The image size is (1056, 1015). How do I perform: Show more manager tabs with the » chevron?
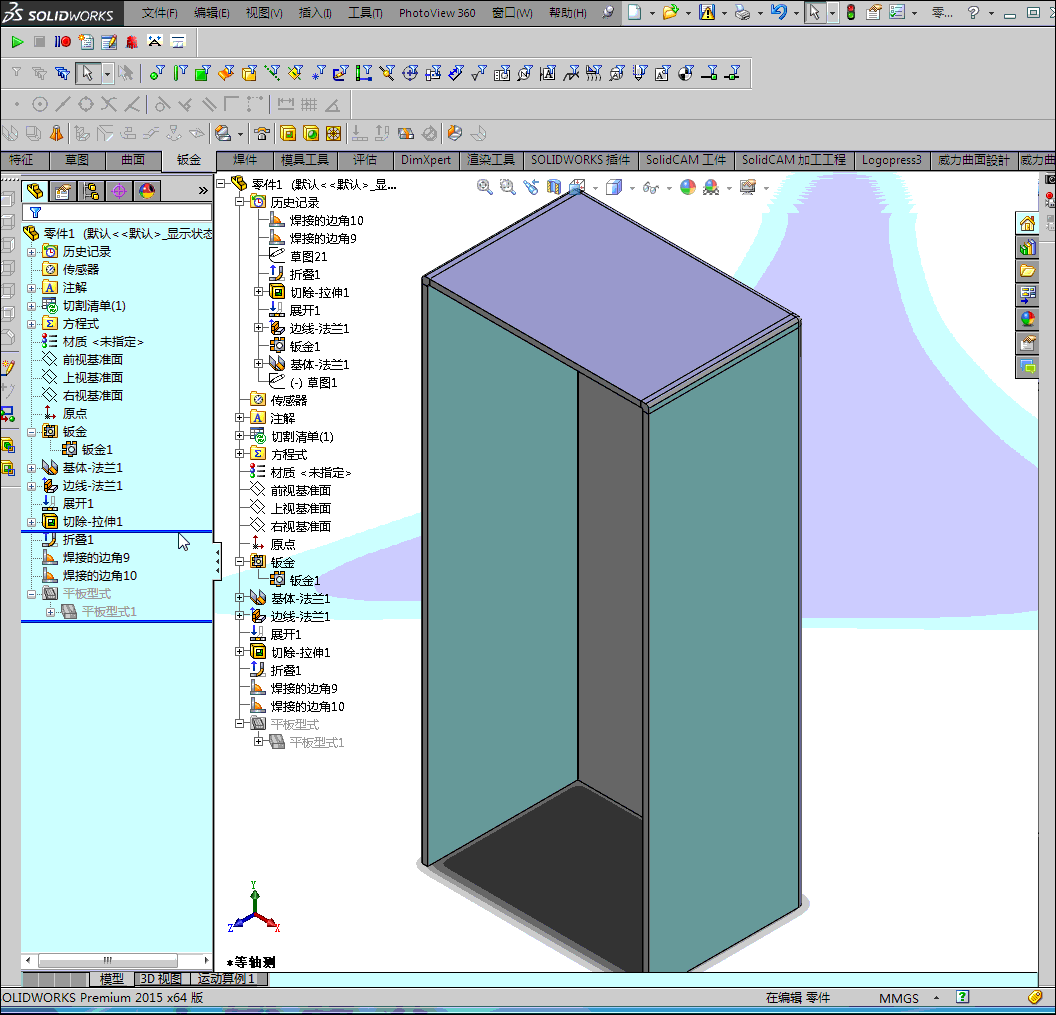(x=203, y=191)
